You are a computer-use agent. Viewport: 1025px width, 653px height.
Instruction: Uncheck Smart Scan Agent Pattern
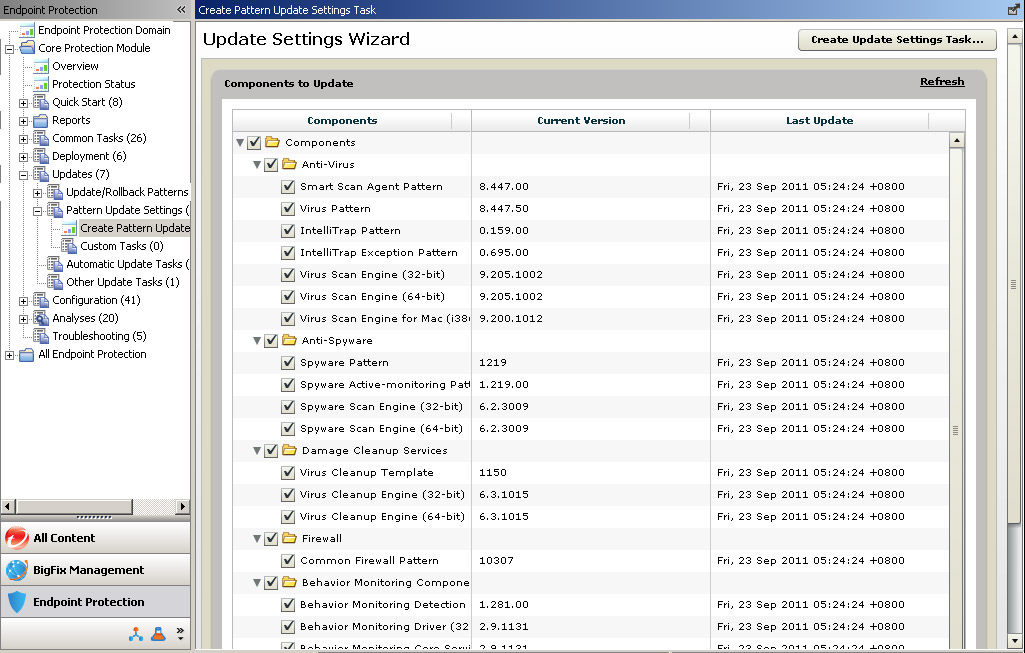[x=288, y=186]
